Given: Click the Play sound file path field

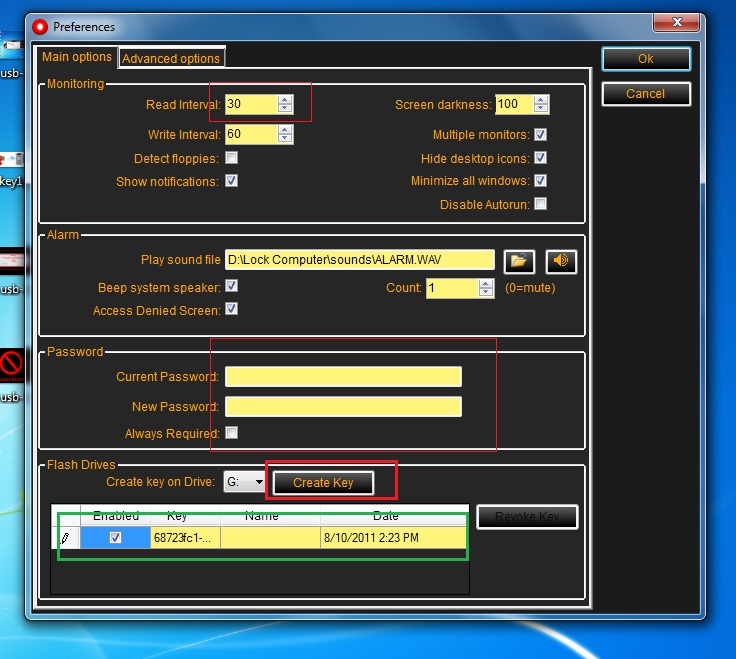Looking at the screenshot, I should (360, 260).
